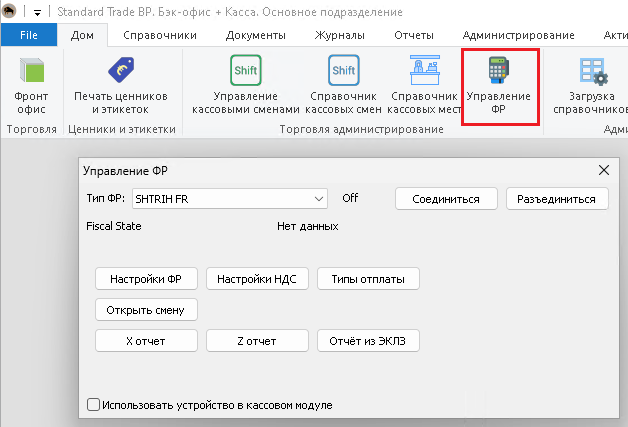Switch to the Справочники tab
Viewport: 628px width, 427px height.
(160, 35)
